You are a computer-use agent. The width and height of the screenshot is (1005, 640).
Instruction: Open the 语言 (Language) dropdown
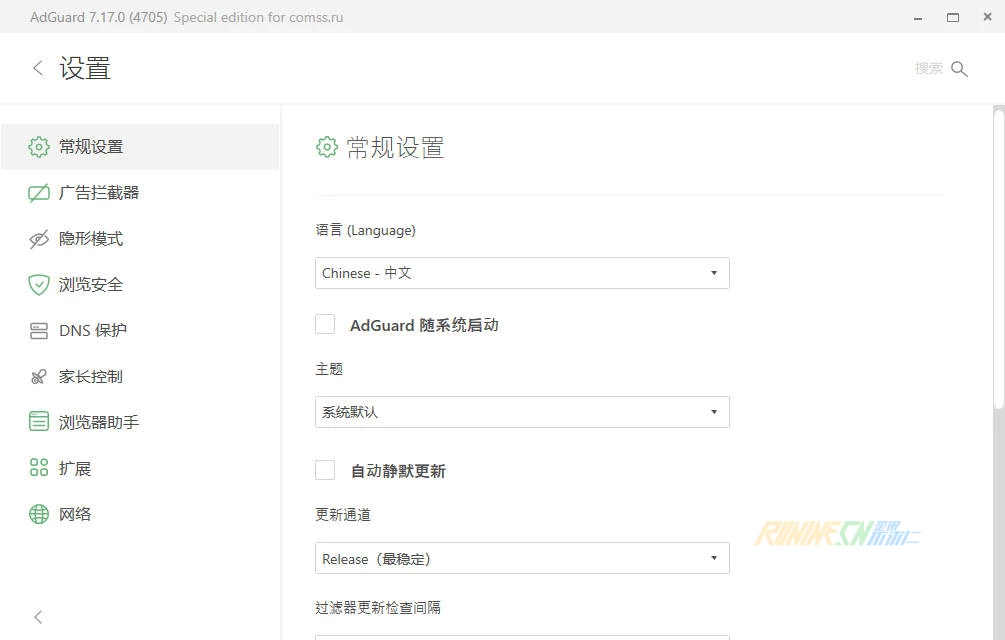pos(521,273)
